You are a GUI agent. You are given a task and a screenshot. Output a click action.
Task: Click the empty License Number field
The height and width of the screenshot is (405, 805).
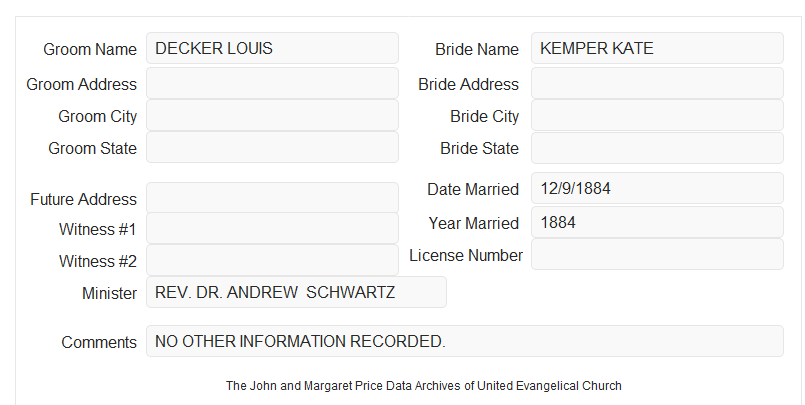[x=657, y=254]
